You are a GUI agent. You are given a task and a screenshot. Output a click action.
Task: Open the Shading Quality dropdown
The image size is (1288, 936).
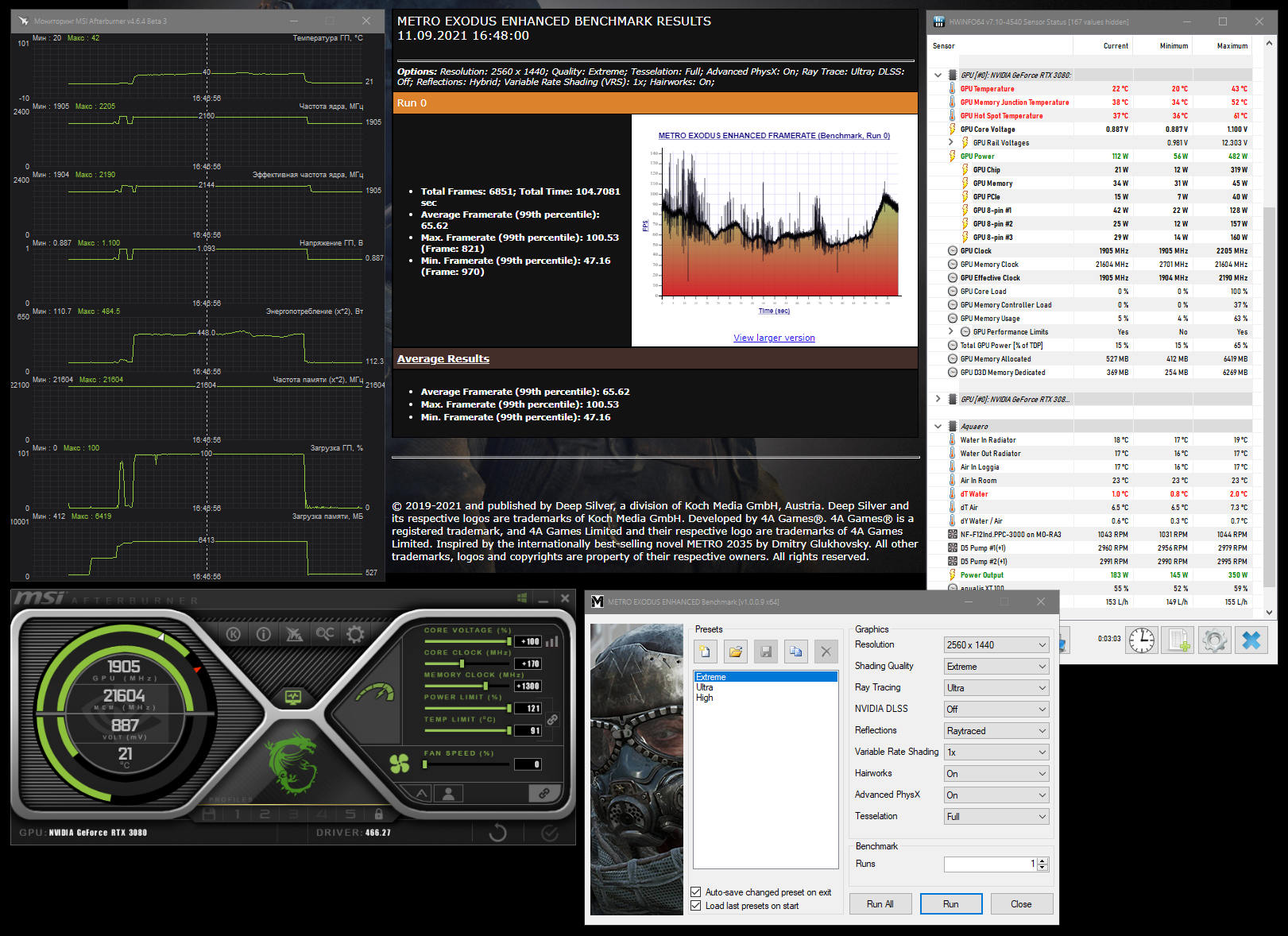click(x=997, y=666)
